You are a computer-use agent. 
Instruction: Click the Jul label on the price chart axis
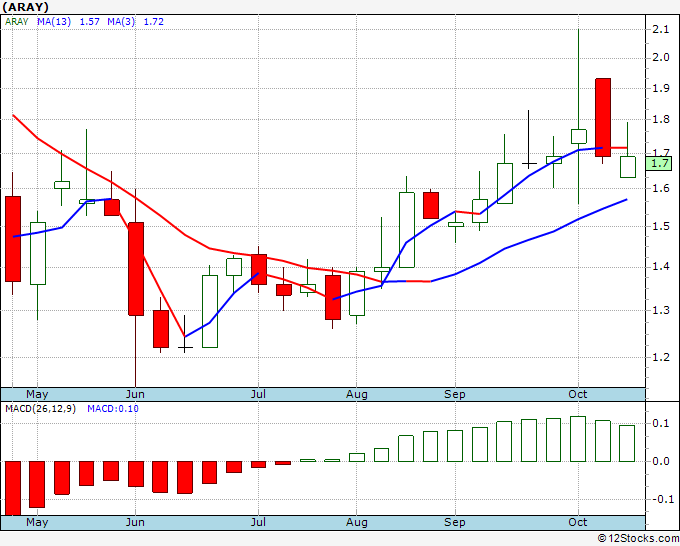point(258,395)
